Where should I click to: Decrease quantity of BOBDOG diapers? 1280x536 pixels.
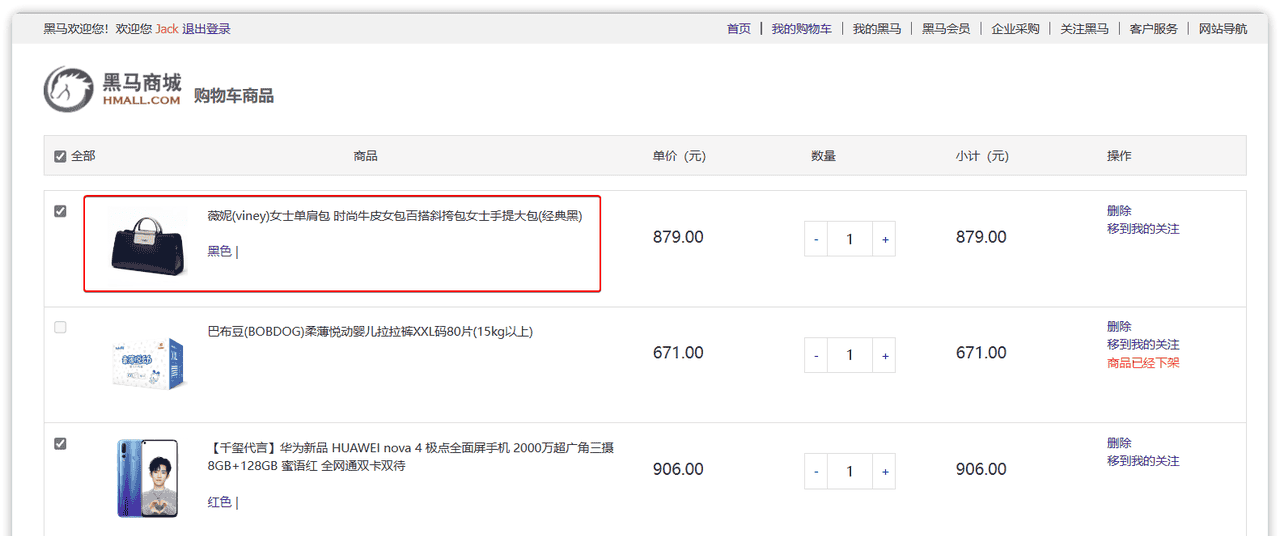tap(816, 355)
